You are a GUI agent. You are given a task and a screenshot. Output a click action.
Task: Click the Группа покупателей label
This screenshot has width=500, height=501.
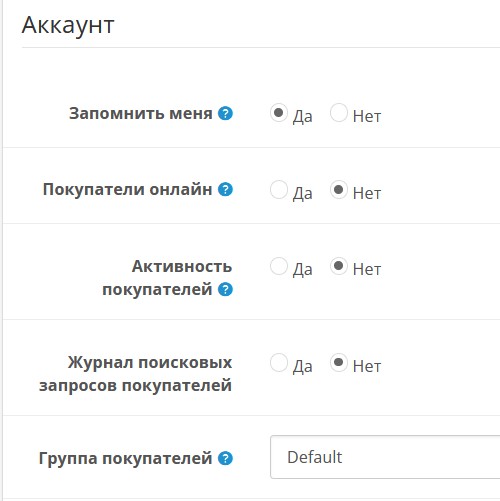[x=125, y=458]
